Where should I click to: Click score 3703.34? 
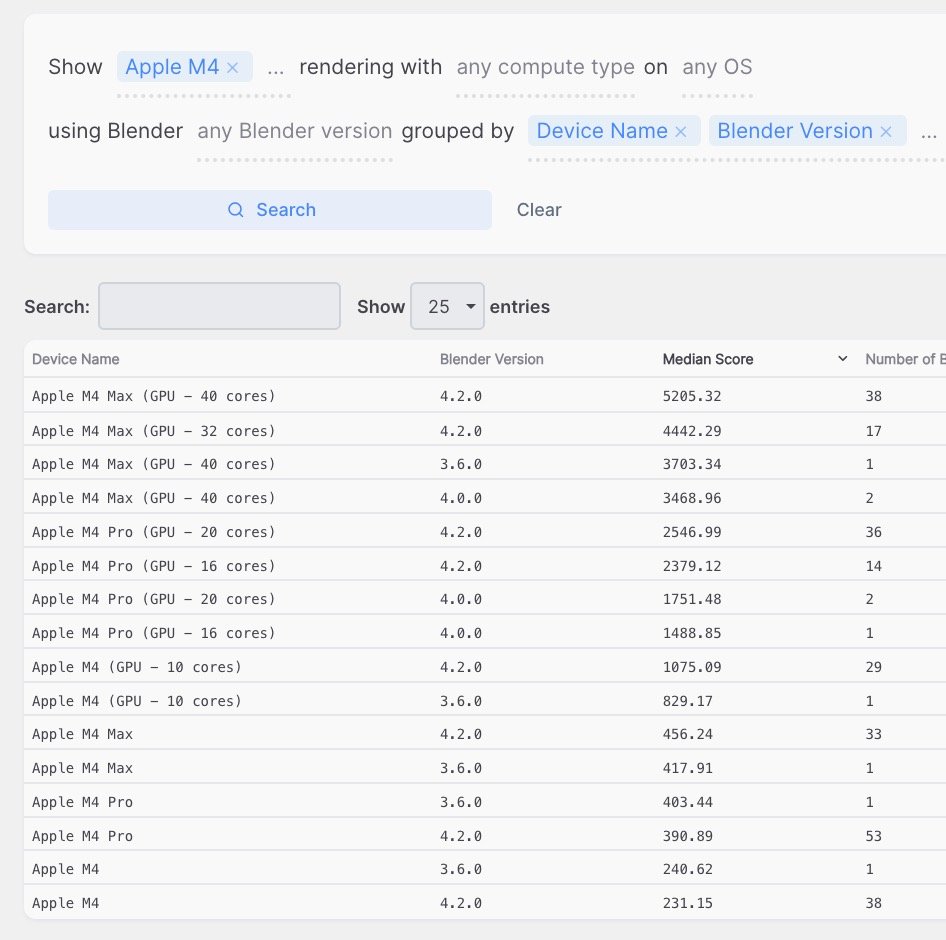pos(692,465)
